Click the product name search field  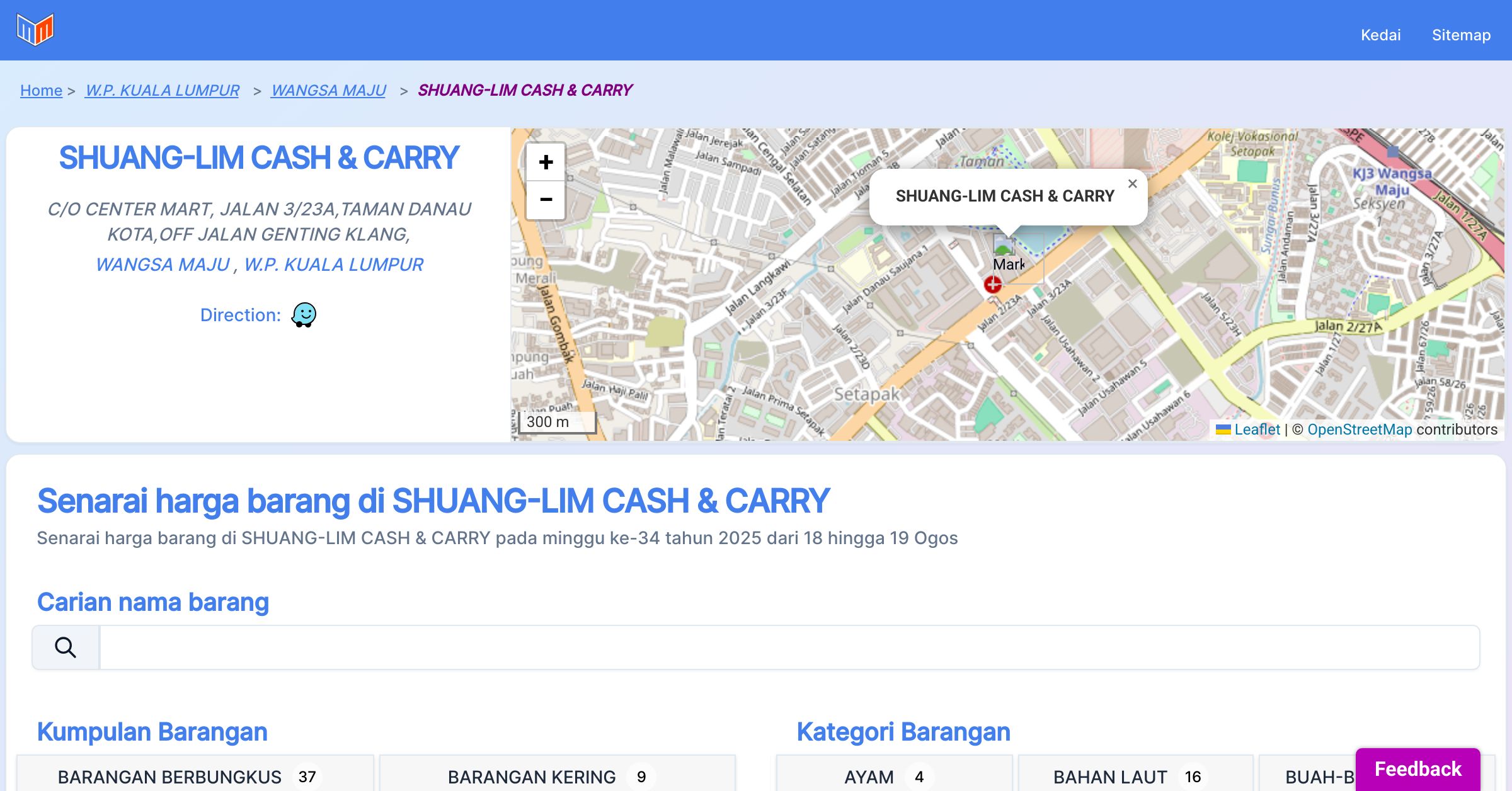(x=789, y=647)
